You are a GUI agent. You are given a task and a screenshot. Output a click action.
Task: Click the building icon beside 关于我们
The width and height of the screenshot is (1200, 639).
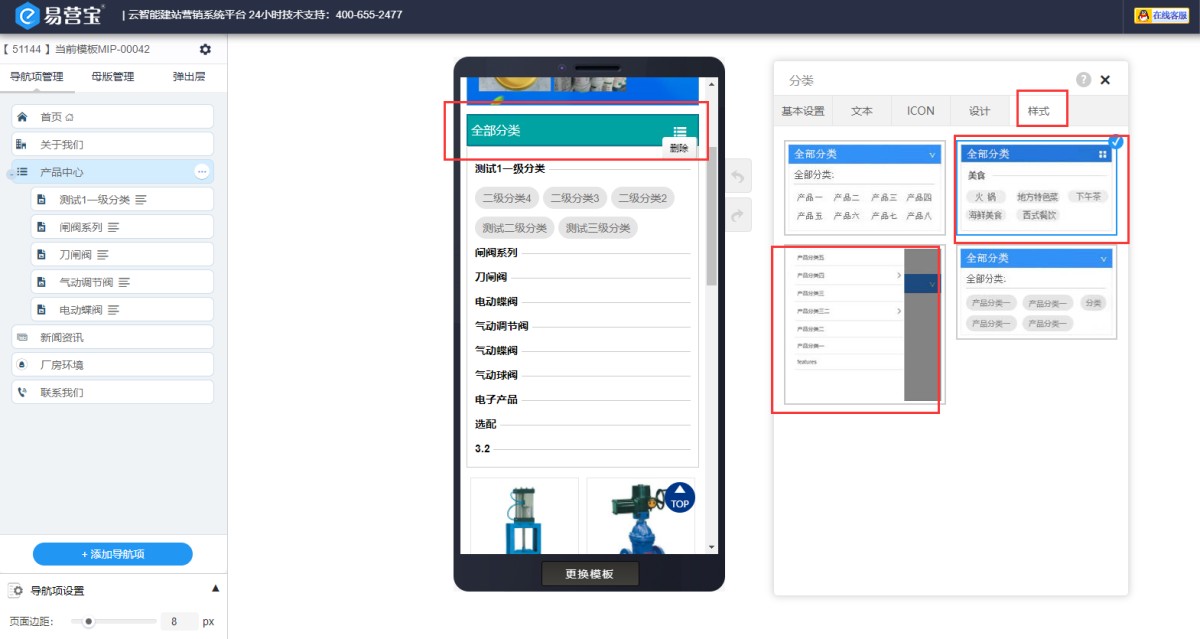pyautogui.click(x=22, y=145)
